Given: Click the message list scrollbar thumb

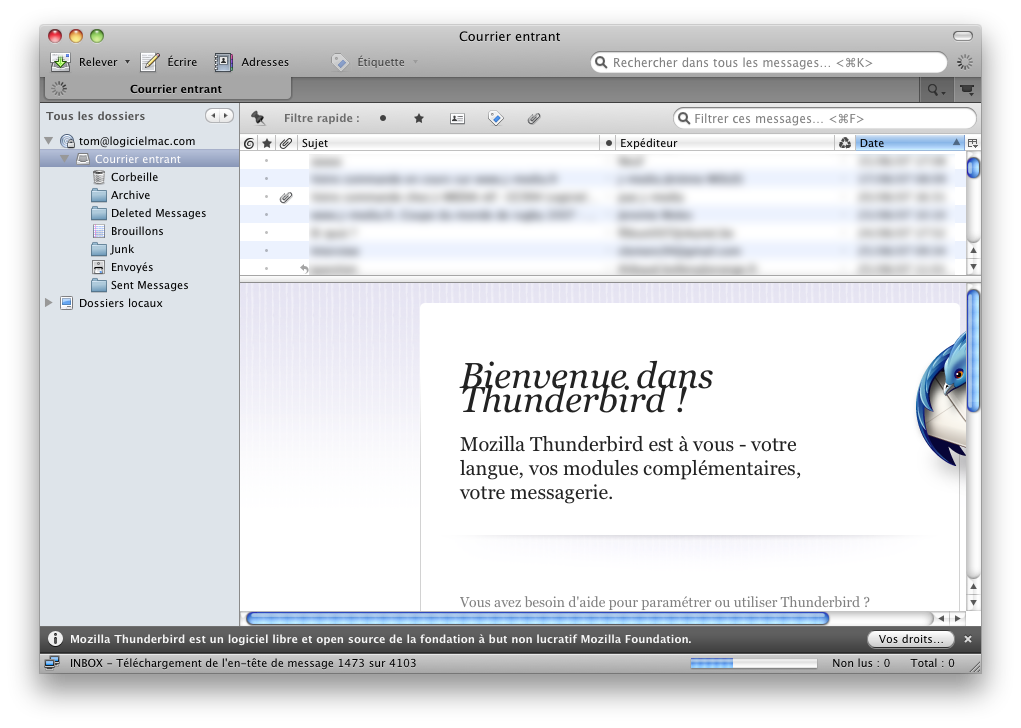Looking at the screenshot, I should (x=973, y=167).
